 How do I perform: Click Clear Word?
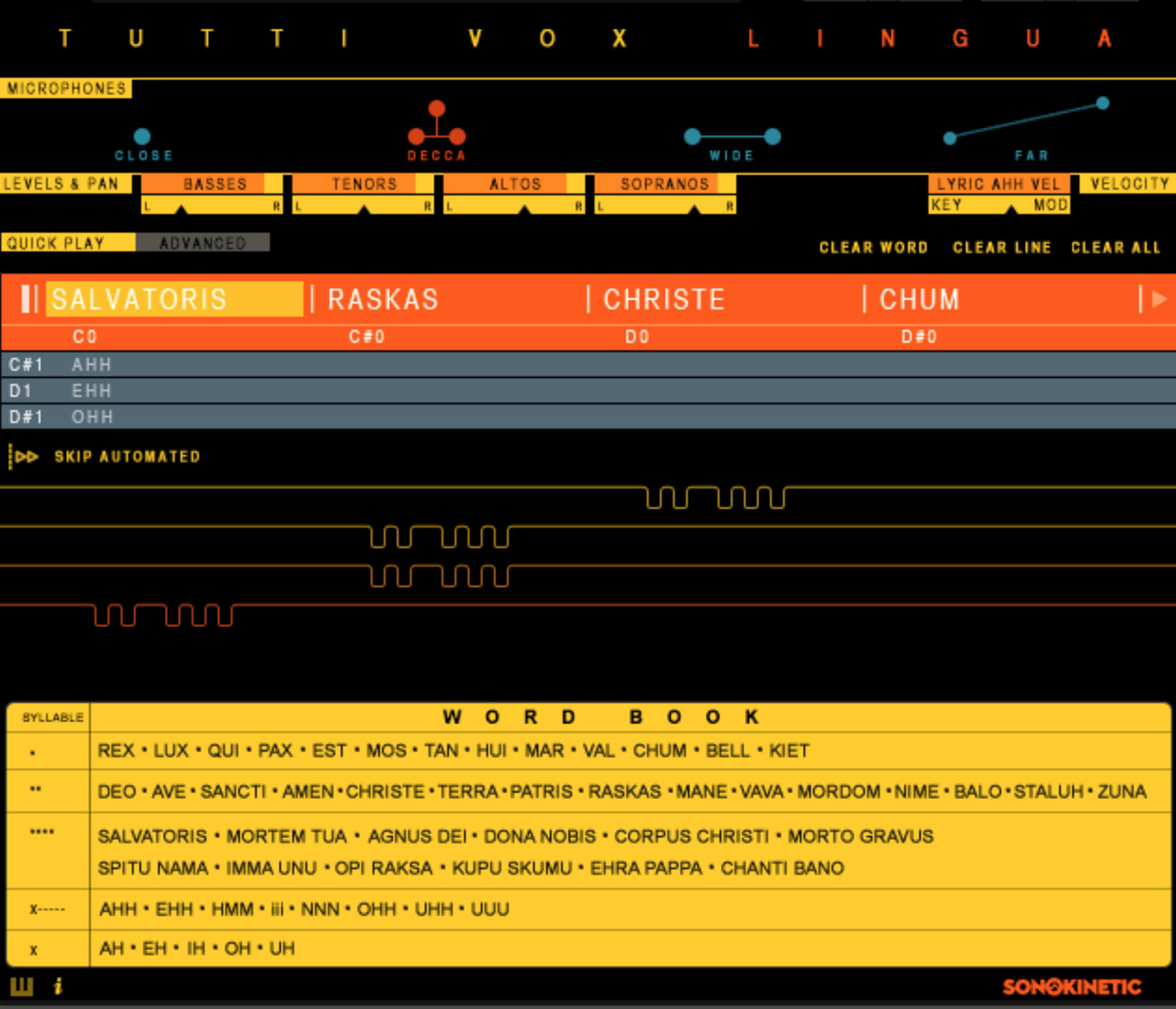point(873,247)
